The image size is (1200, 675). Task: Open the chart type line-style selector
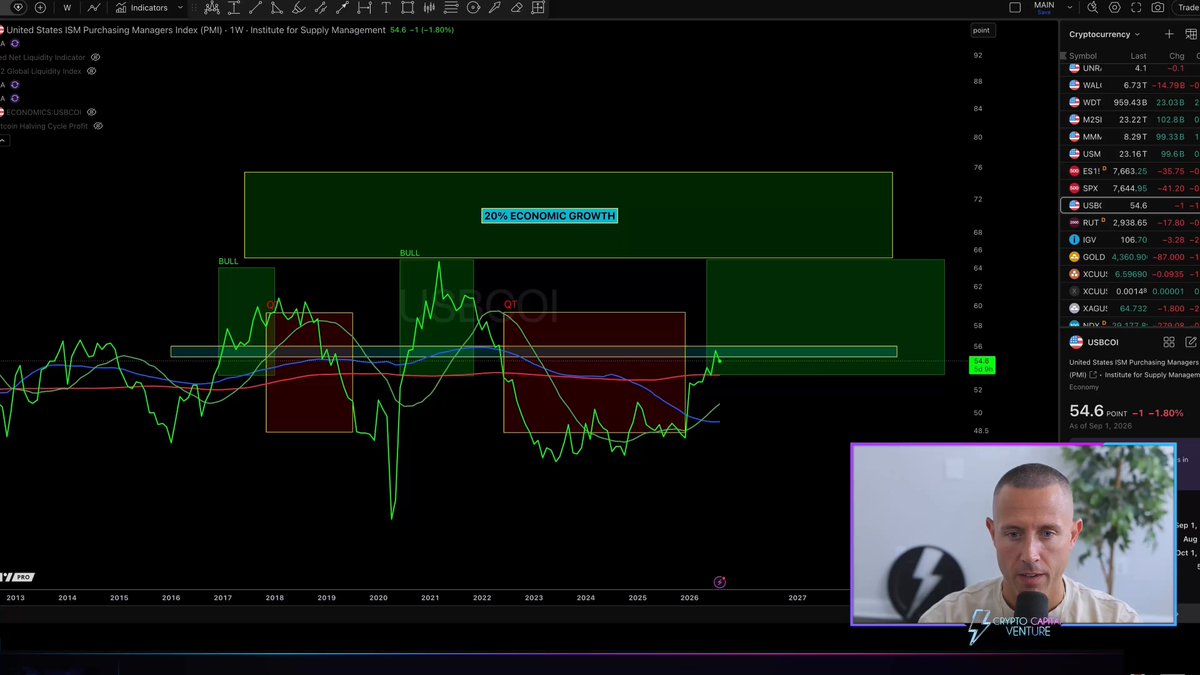point(93,7)
